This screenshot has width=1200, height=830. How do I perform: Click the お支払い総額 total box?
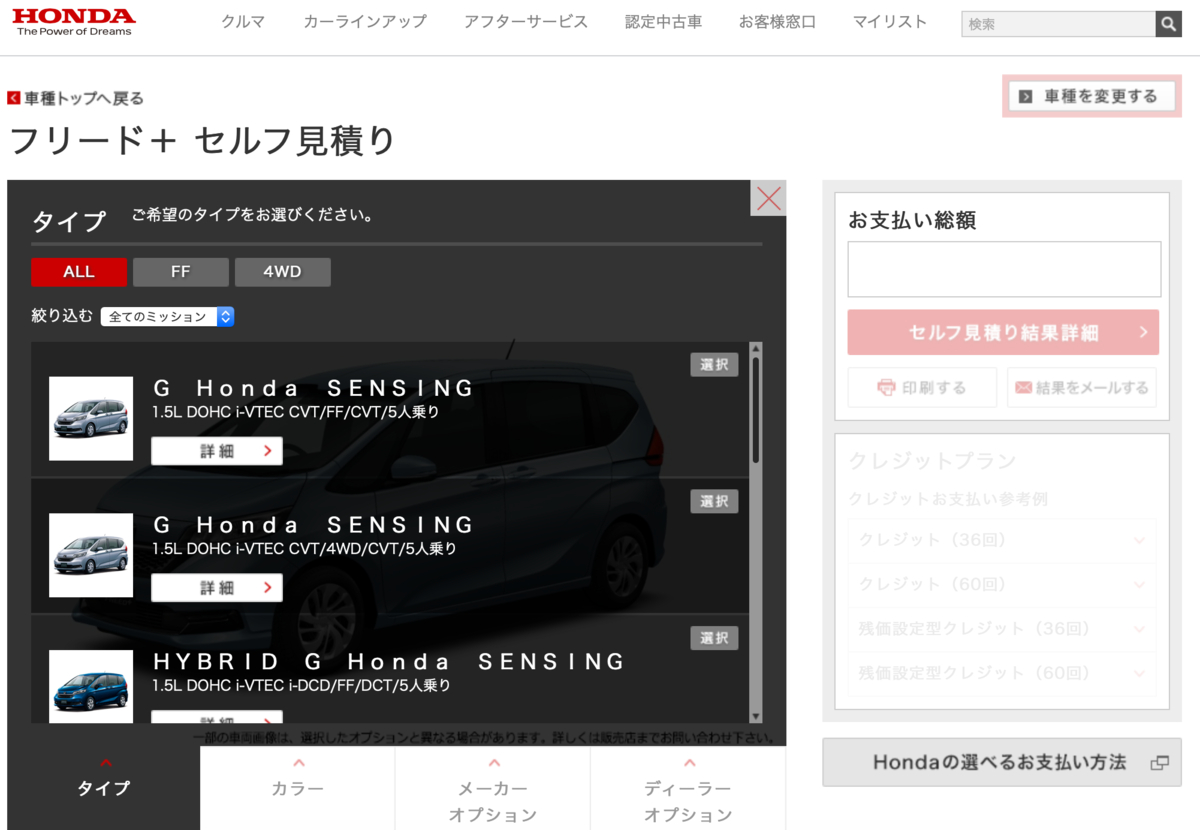[x=1004, y=269]
